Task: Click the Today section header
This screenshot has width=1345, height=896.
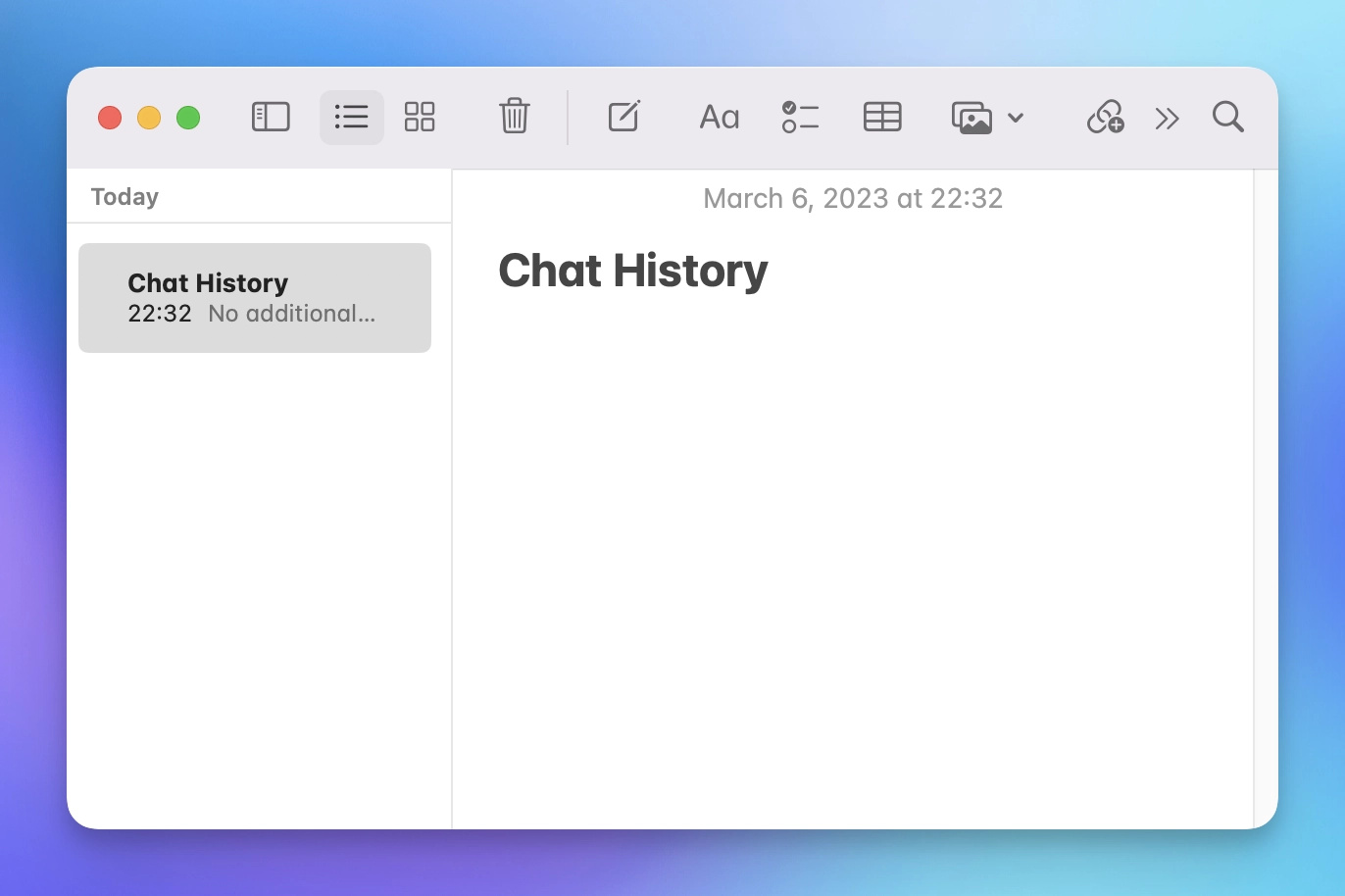Action: tap(125, 197)
